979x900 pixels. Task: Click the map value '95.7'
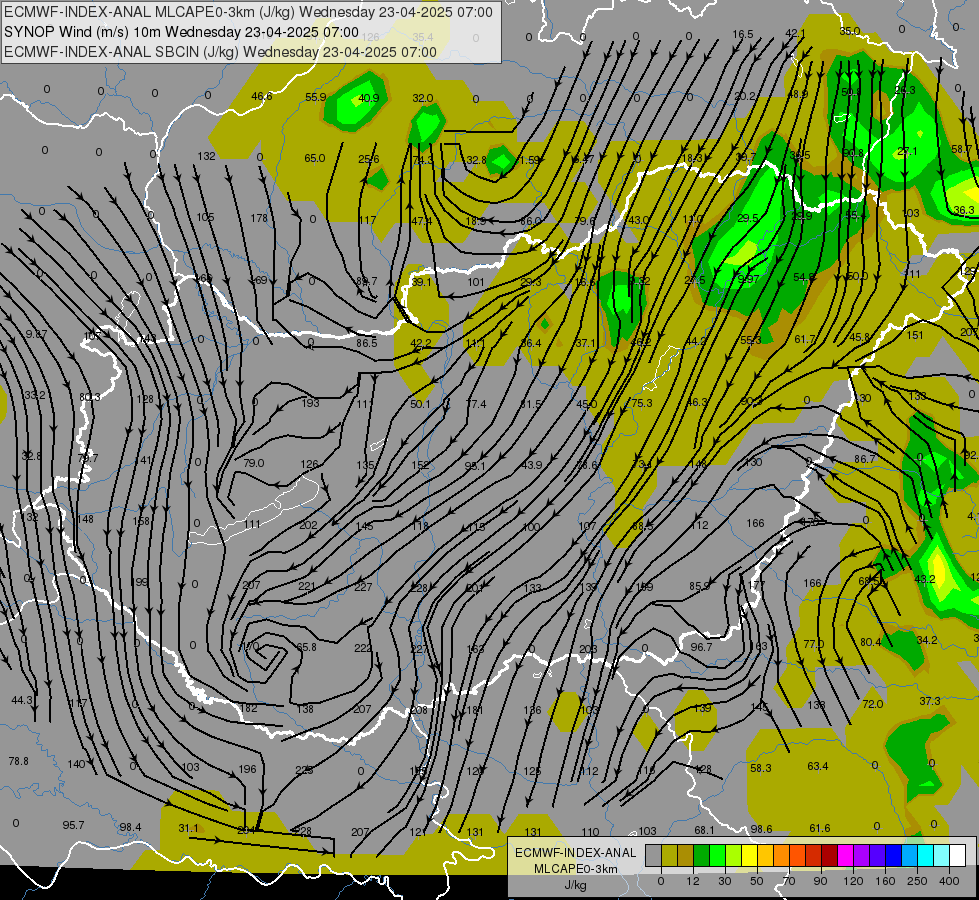tap(73, 825)
